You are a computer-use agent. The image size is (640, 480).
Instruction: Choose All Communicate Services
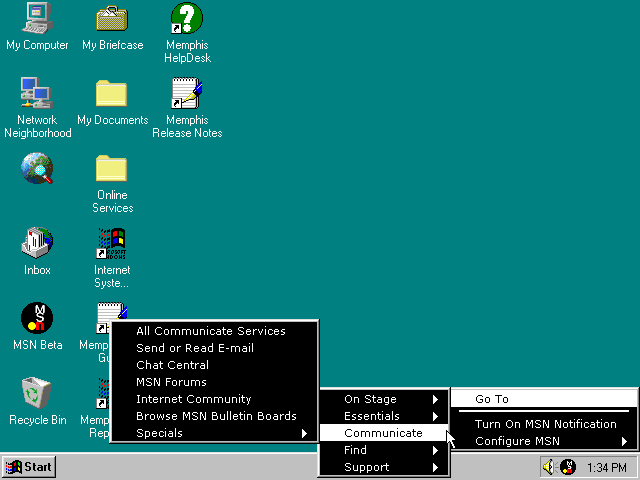[x=215, y=331]
